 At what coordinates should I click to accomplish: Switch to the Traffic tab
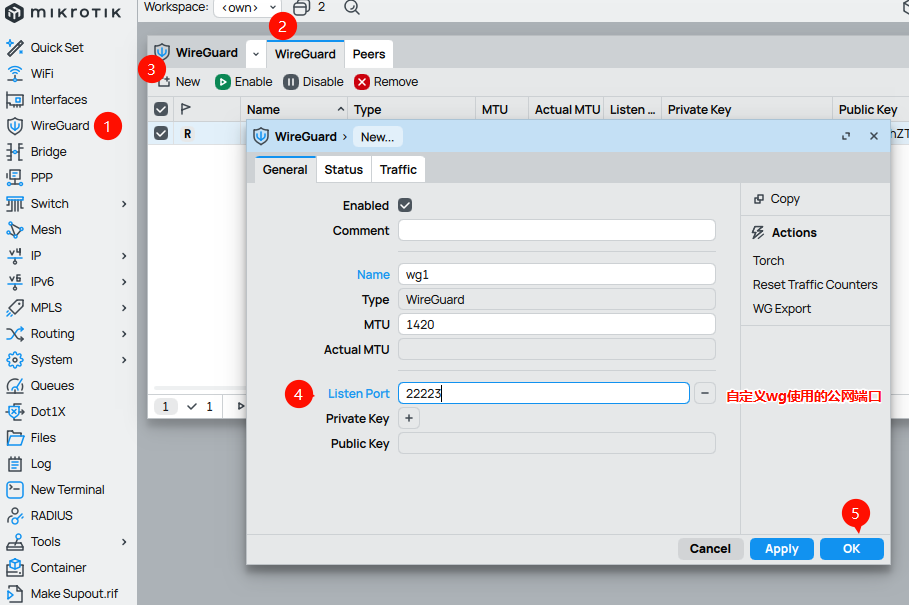tap(398, 169)
